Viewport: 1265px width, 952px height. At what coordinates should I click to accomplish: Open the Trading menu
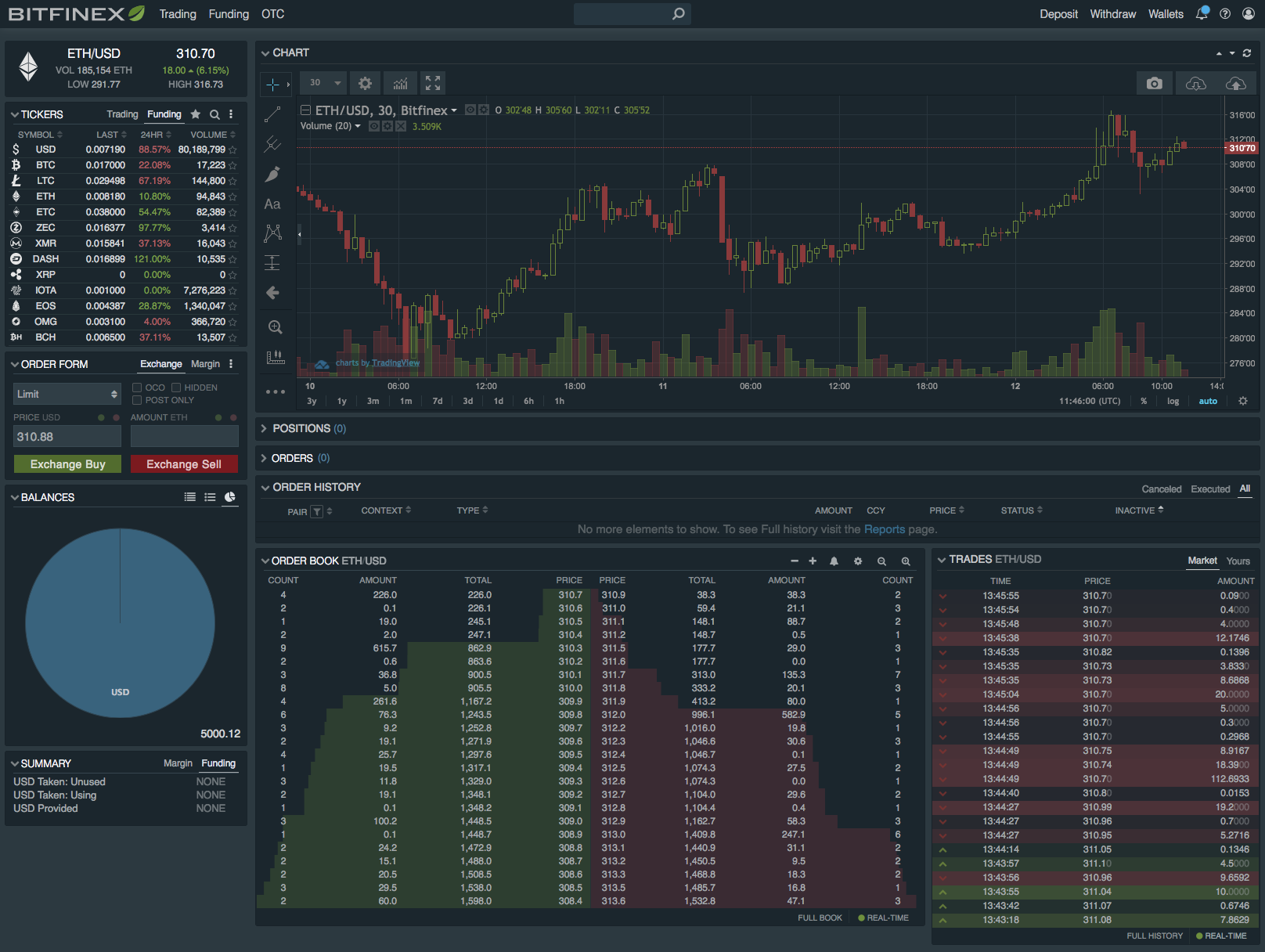point(178,14)
